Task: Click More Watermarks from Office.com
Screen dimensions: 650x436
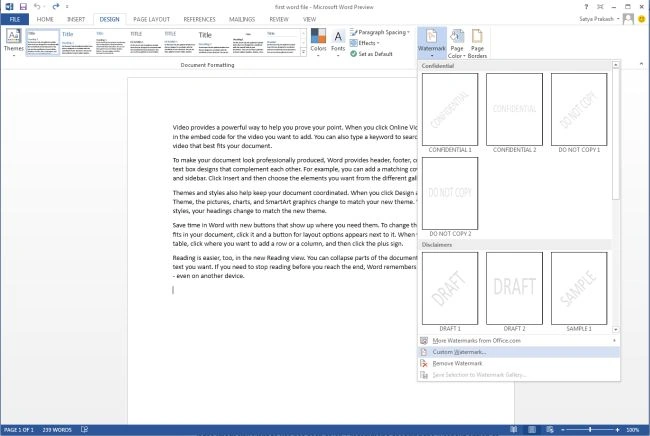Action: pos(519,341)
